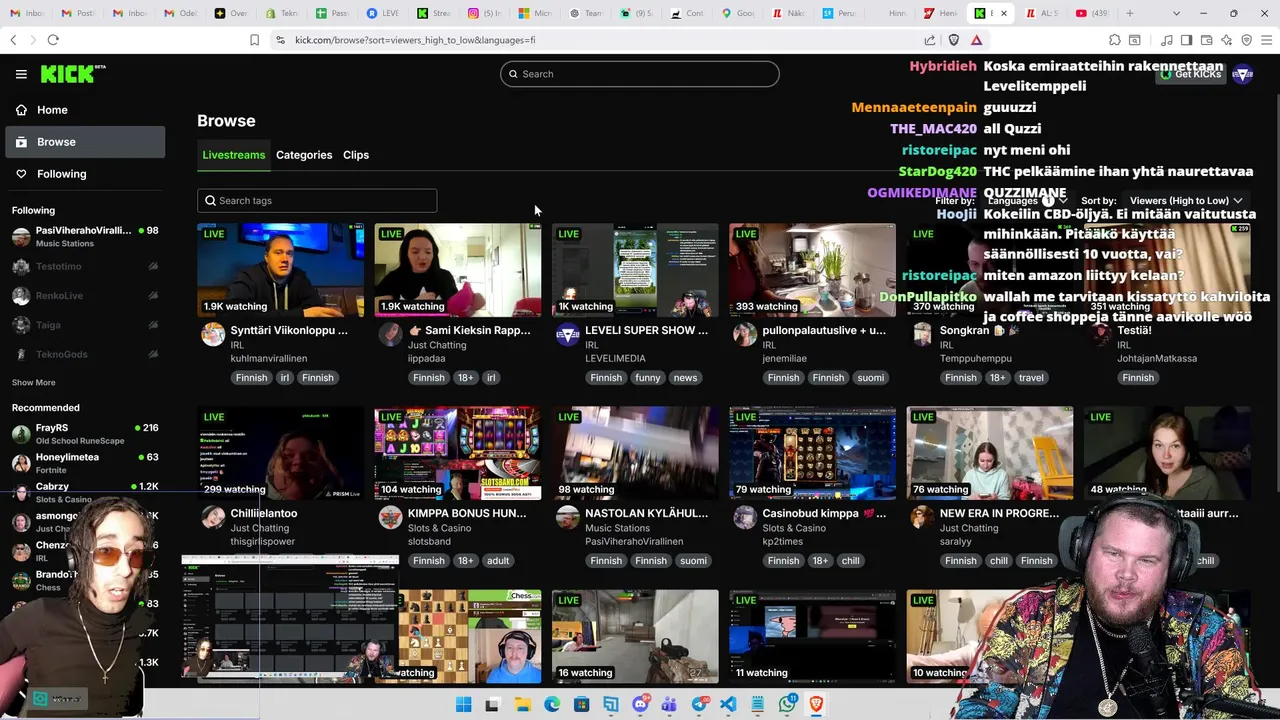The image size is (1280, 720).
Task: Expand the Viewers (High to Low) sort dropdown
Action: point(1186,200)
